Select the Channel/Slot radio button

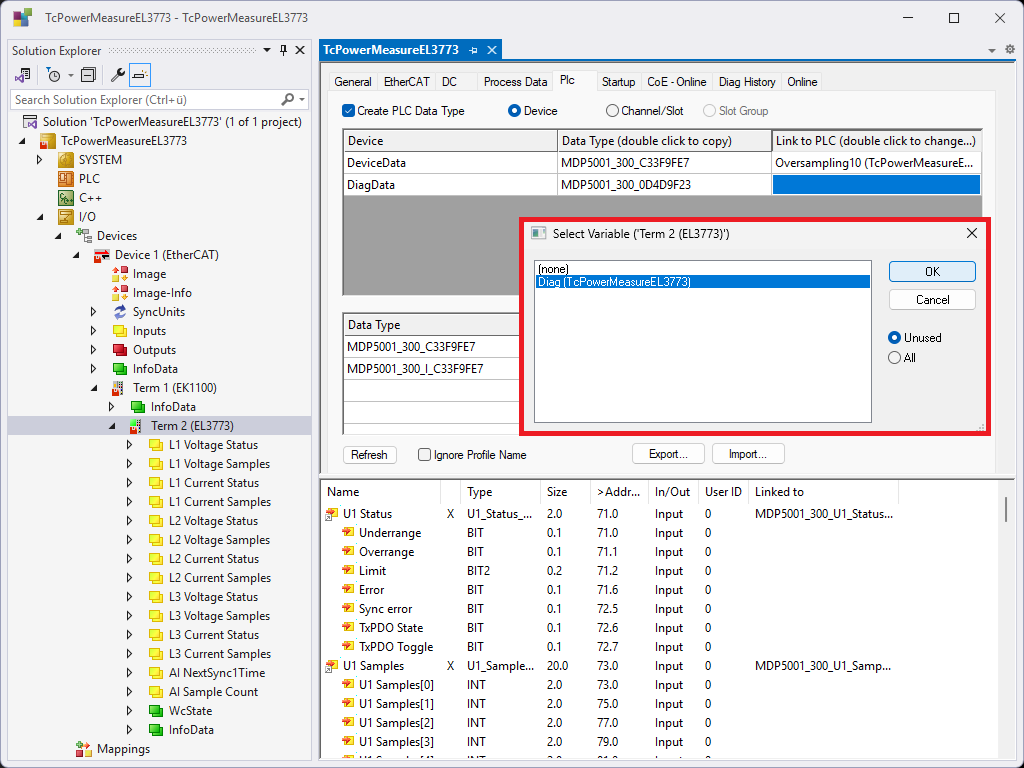click(x=612, y=111)
